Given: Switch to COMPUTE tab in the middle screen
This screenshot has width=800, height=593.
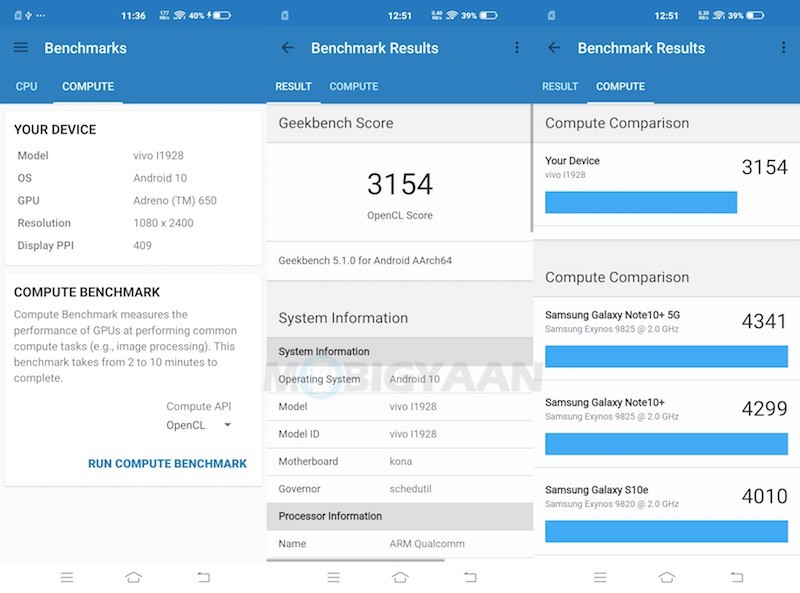Looking at the screenshot, I should [354, 86].
